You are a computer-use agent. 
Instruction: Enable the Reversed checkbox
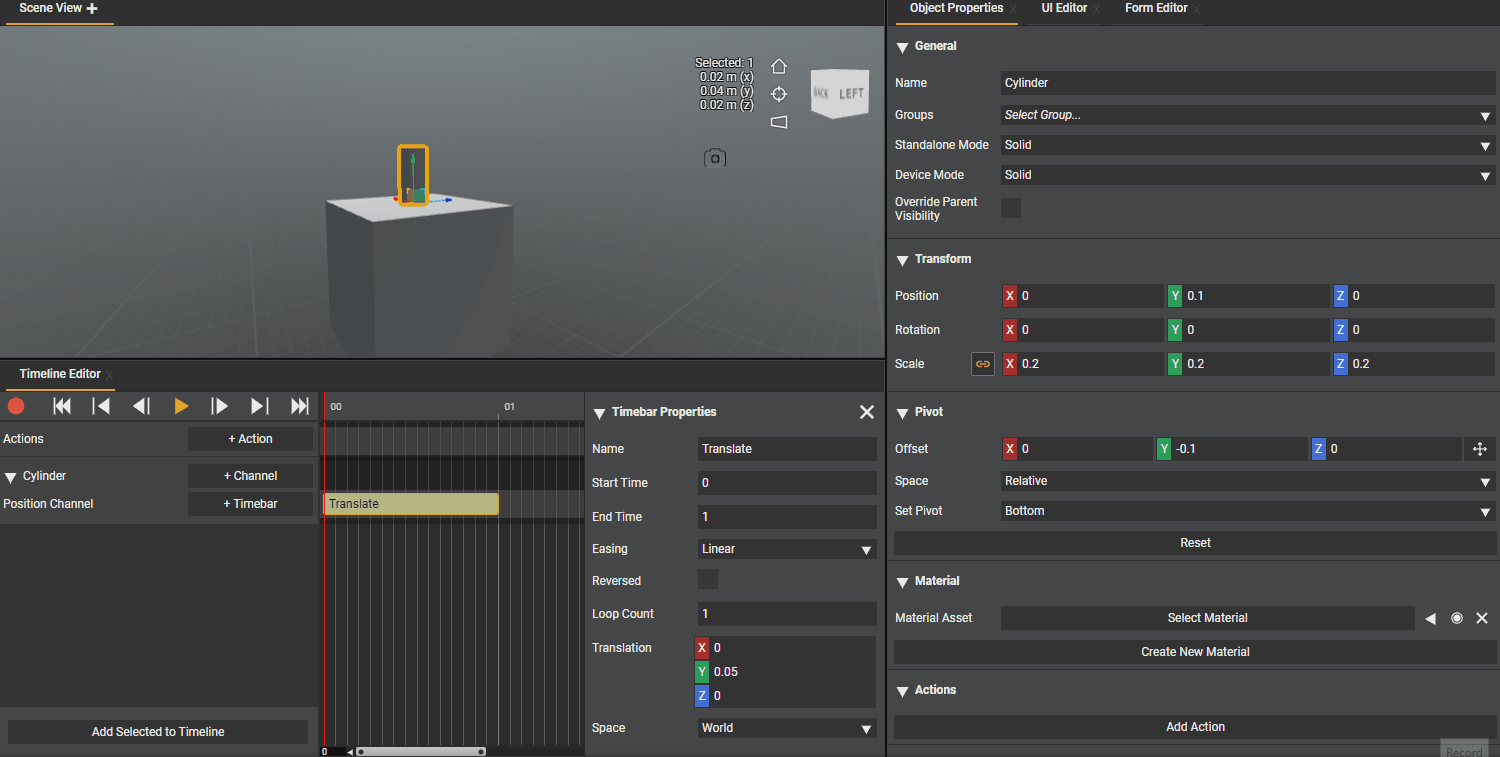click(x=708, y=580)
